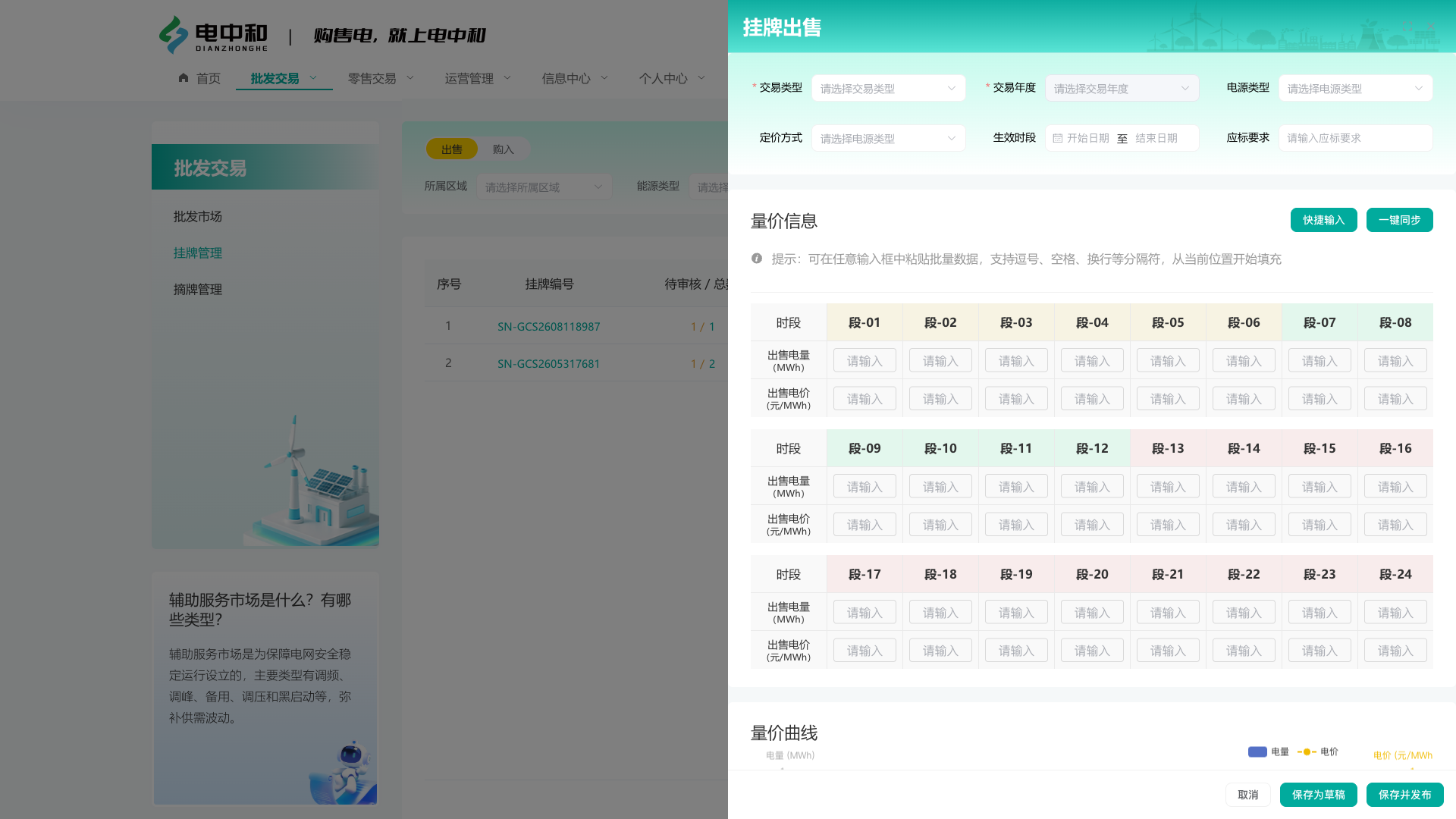This screenshot has width=1456, height=819.
Task: Open the 信息中心 nav menu
Action: (575, 78)
